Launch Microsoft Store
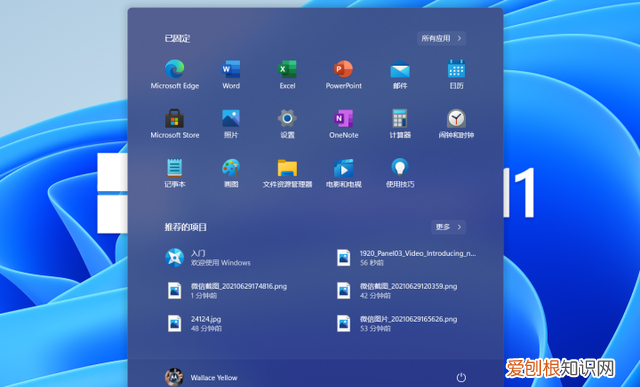 175,124
